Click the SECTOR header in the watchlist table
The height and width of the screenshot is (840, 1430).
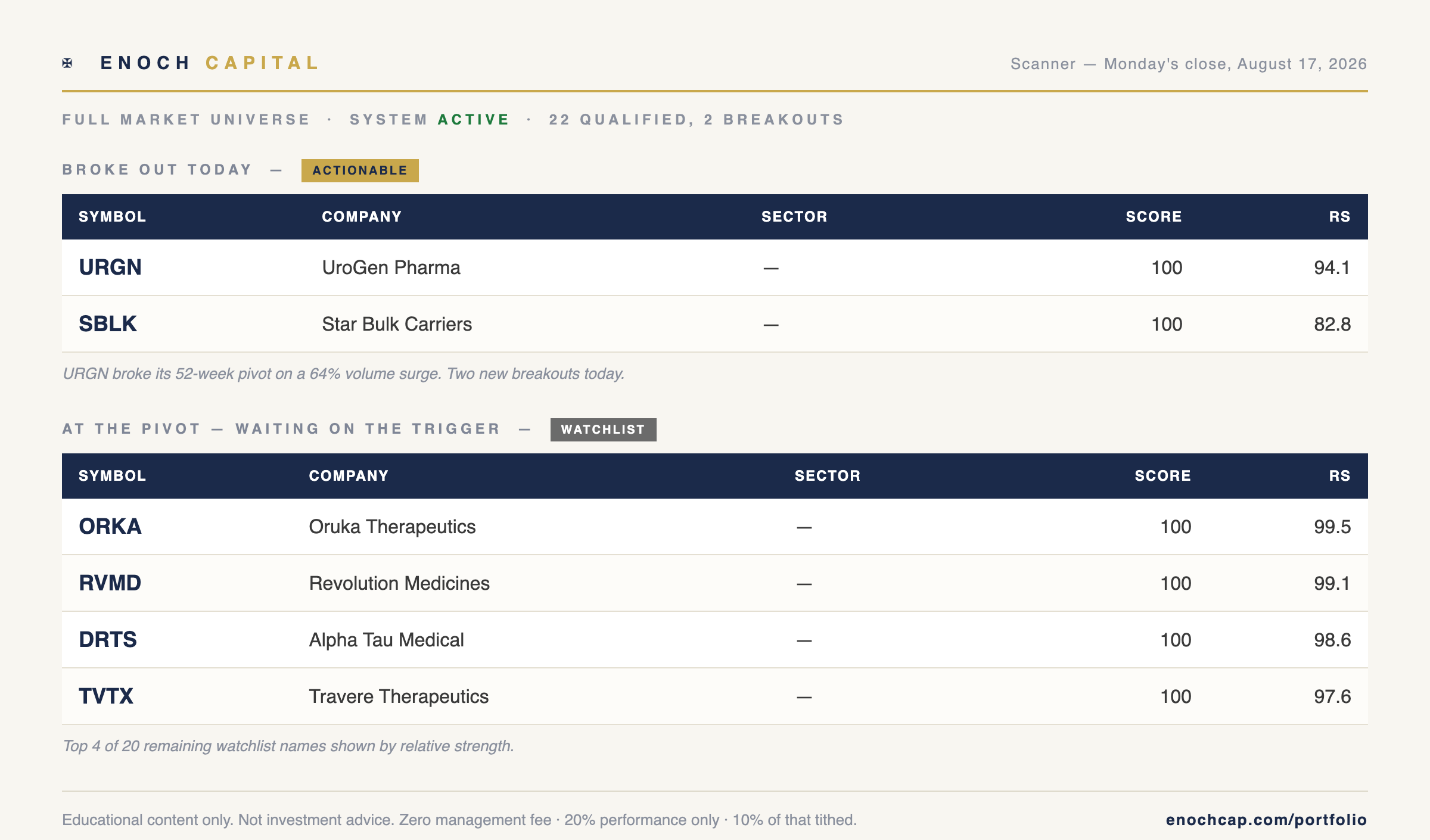point(828,475)
